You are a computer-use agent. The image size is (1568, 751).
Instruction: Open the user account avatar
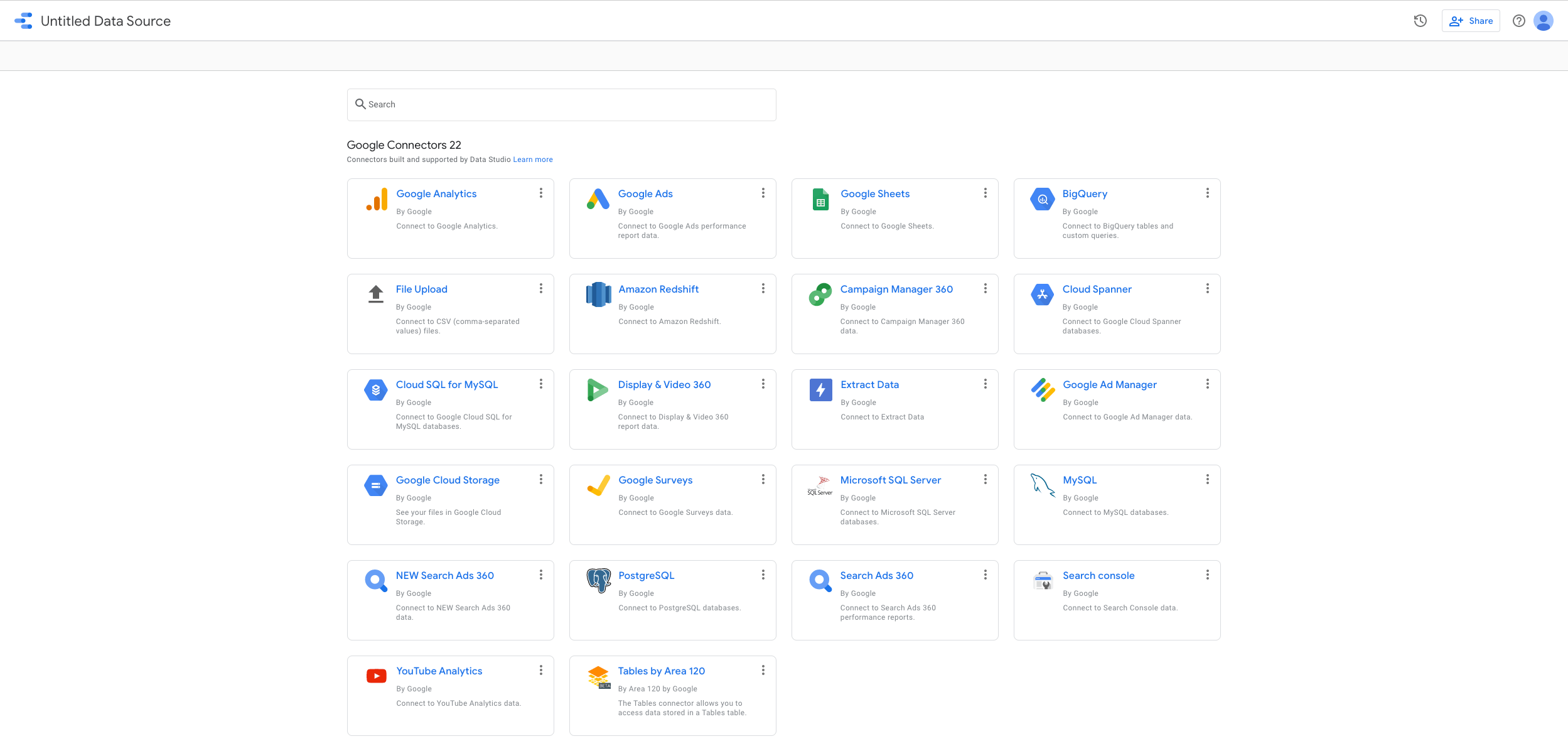pos(1544,21)
